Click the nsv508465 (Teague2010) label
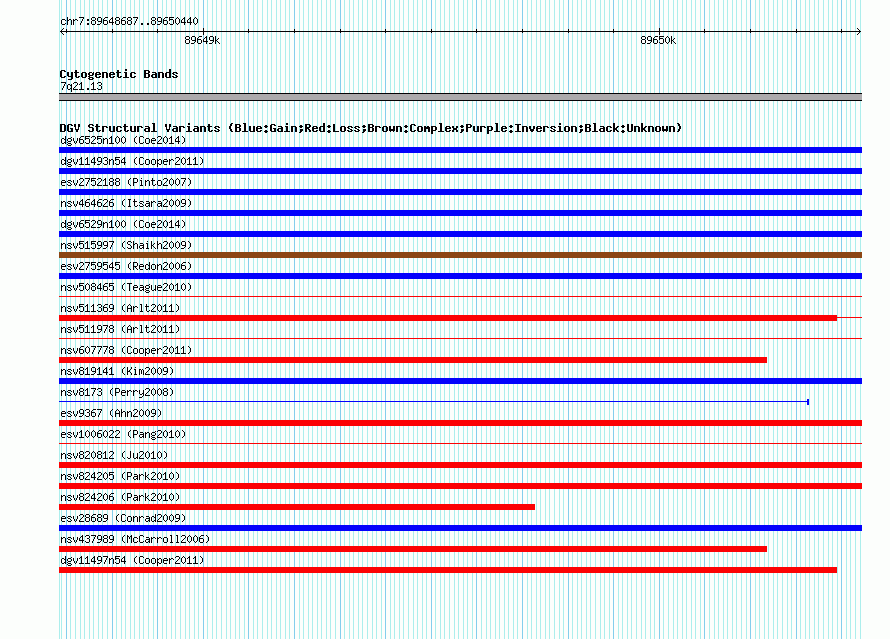The width and height of the screenshot is (890, 639). pos(126,287)
